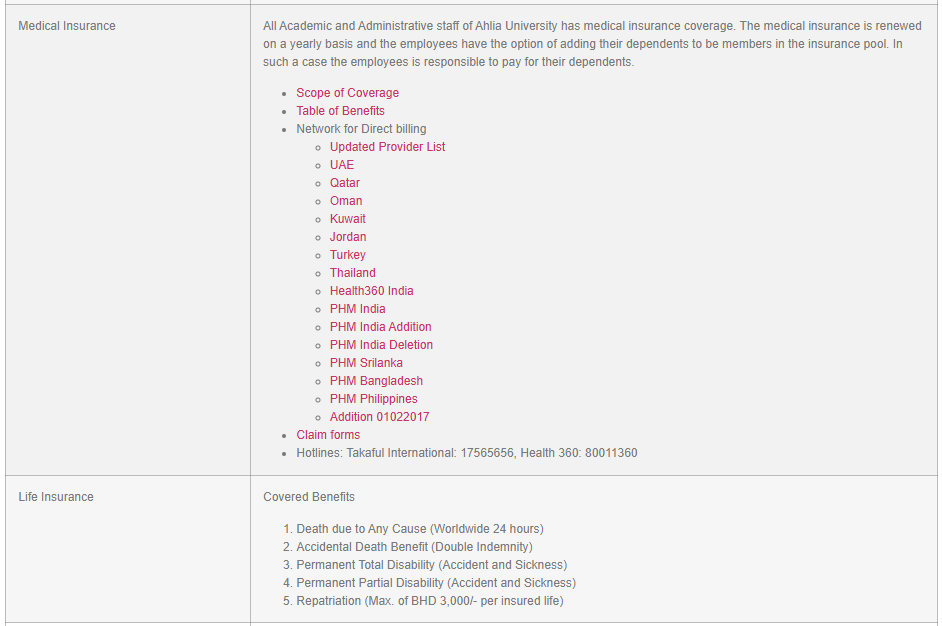View the PHM Philippines link
The image size is (942, 626).
pos(373,398)
